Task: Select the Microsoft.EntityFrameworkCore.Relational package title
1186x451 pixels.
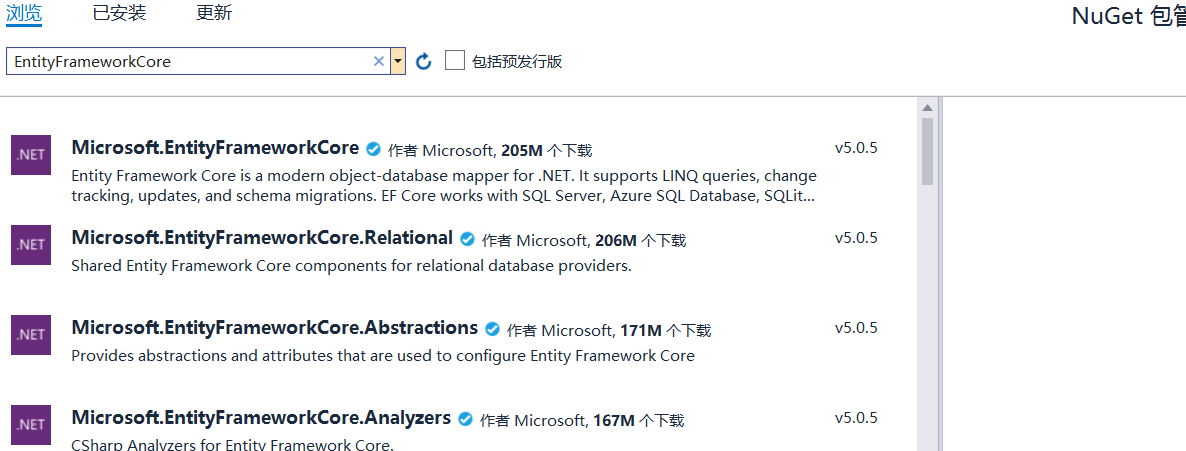Action: coord(262,238)
